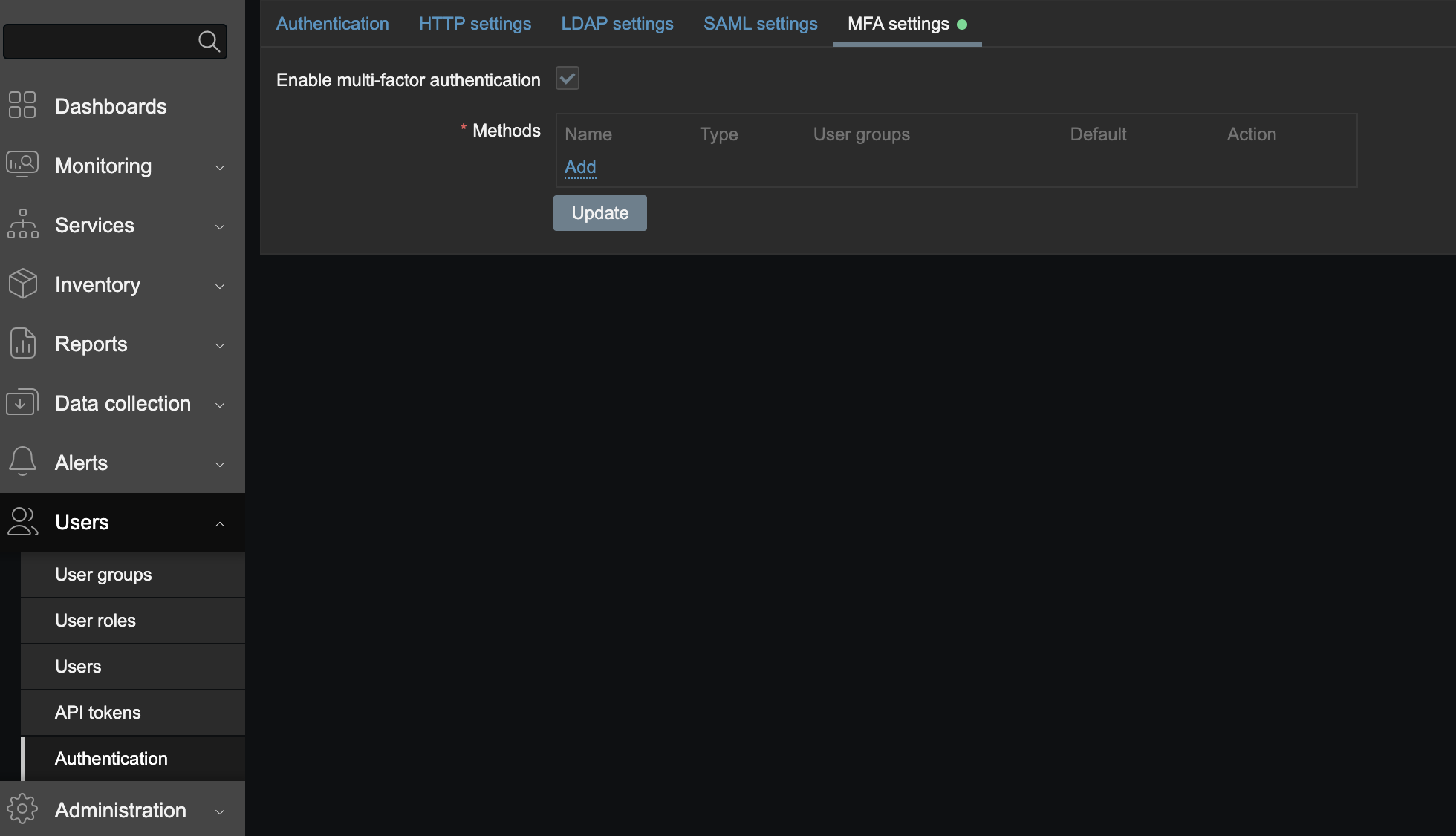
Task: Open the HTTP settings tab
Action: coord(475,24)
